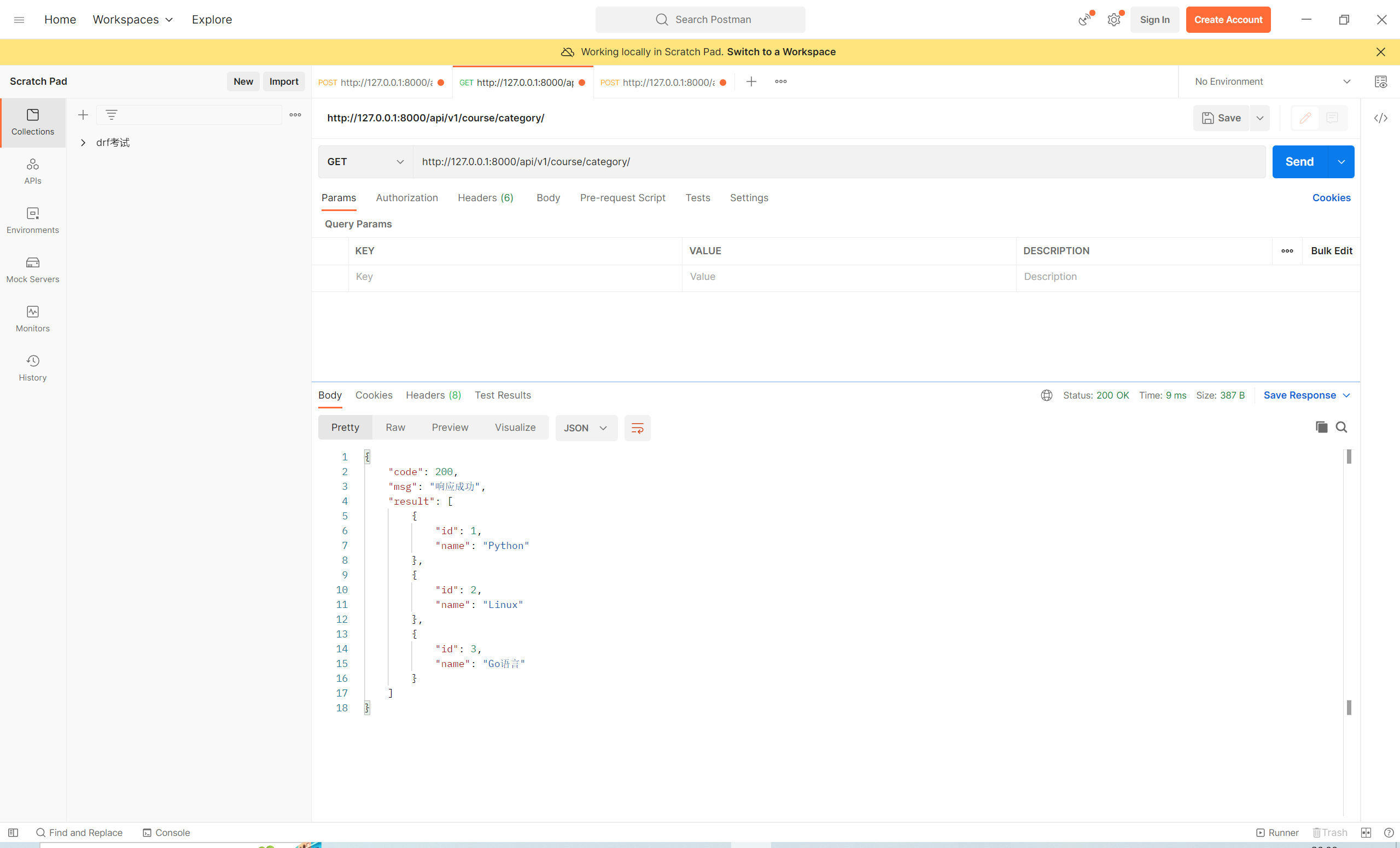The image size is (1400, 848).
Task: Search within the response body
Action: tap(1341, 427)
